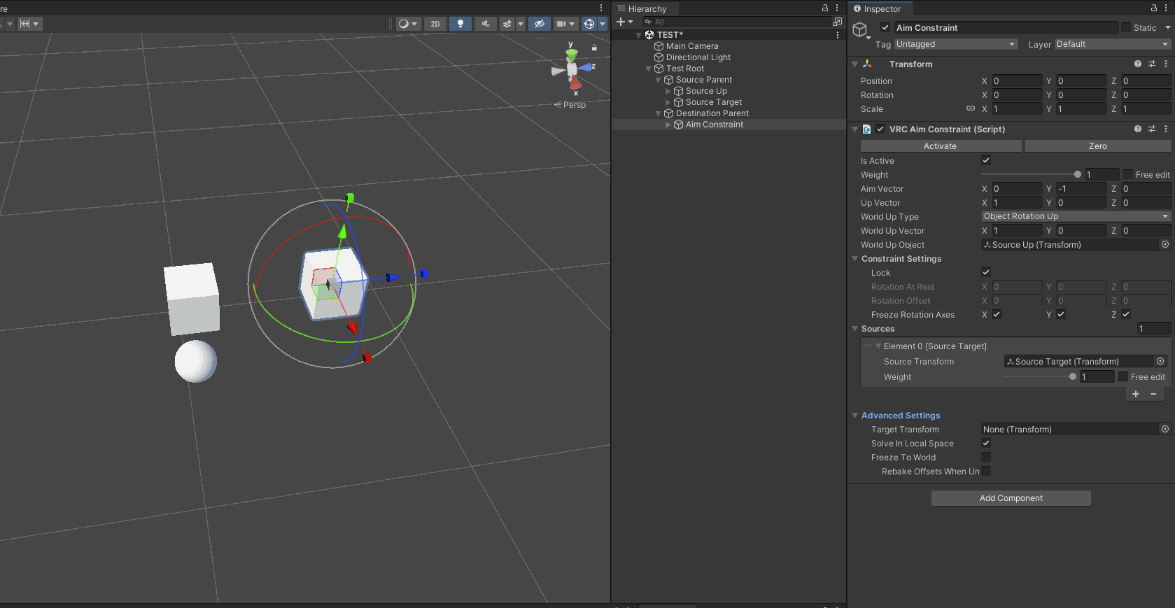Click the Add Component button

pos(1011,498)
